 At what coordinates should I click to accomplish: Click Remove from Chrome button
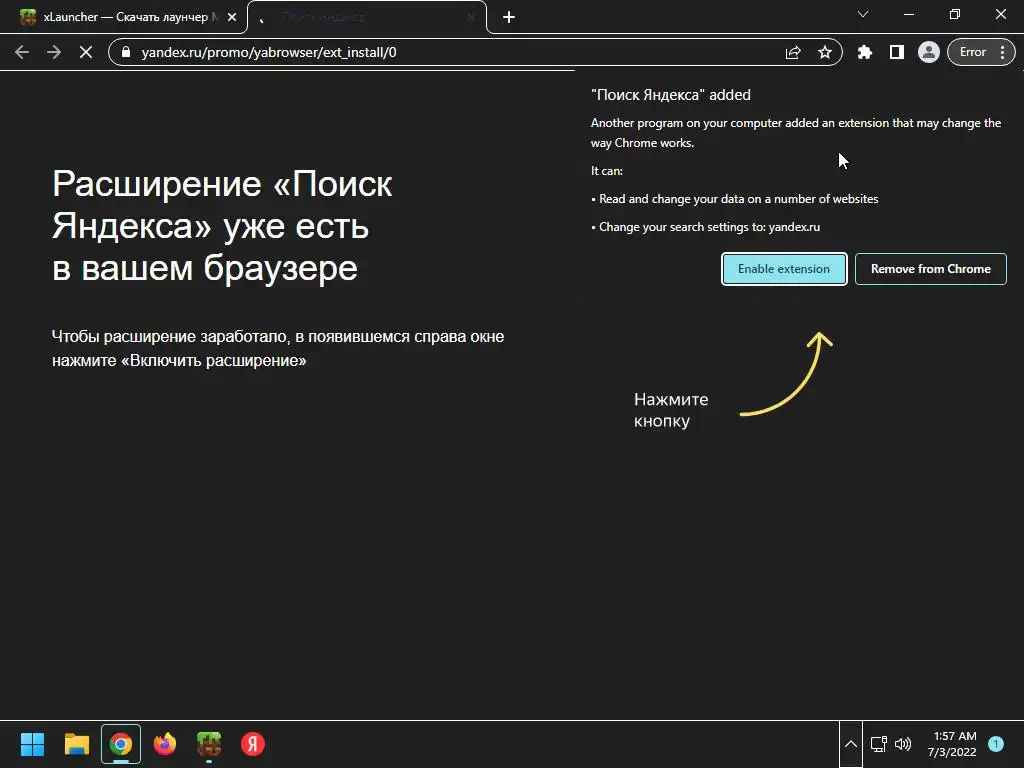coord(931,269)
